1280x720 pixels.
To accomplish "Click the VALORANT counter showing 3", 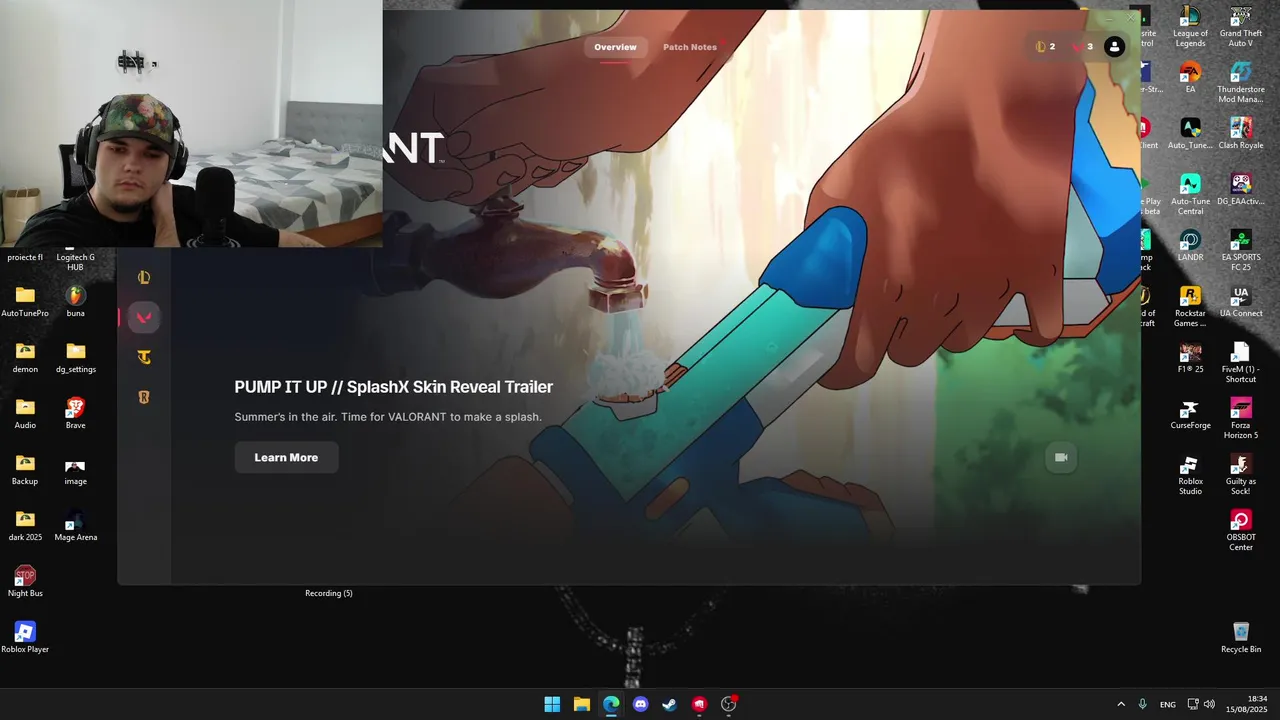I will pos(1083,47).
